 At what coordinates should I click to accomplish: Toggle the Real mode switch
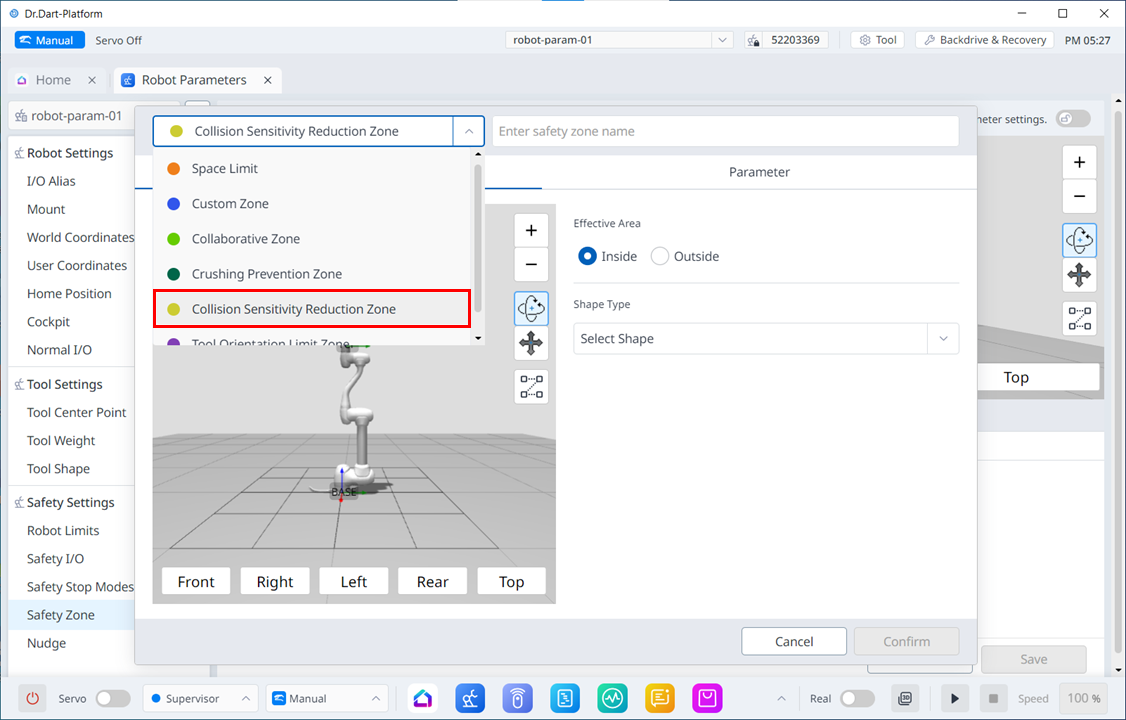(857, 698)
